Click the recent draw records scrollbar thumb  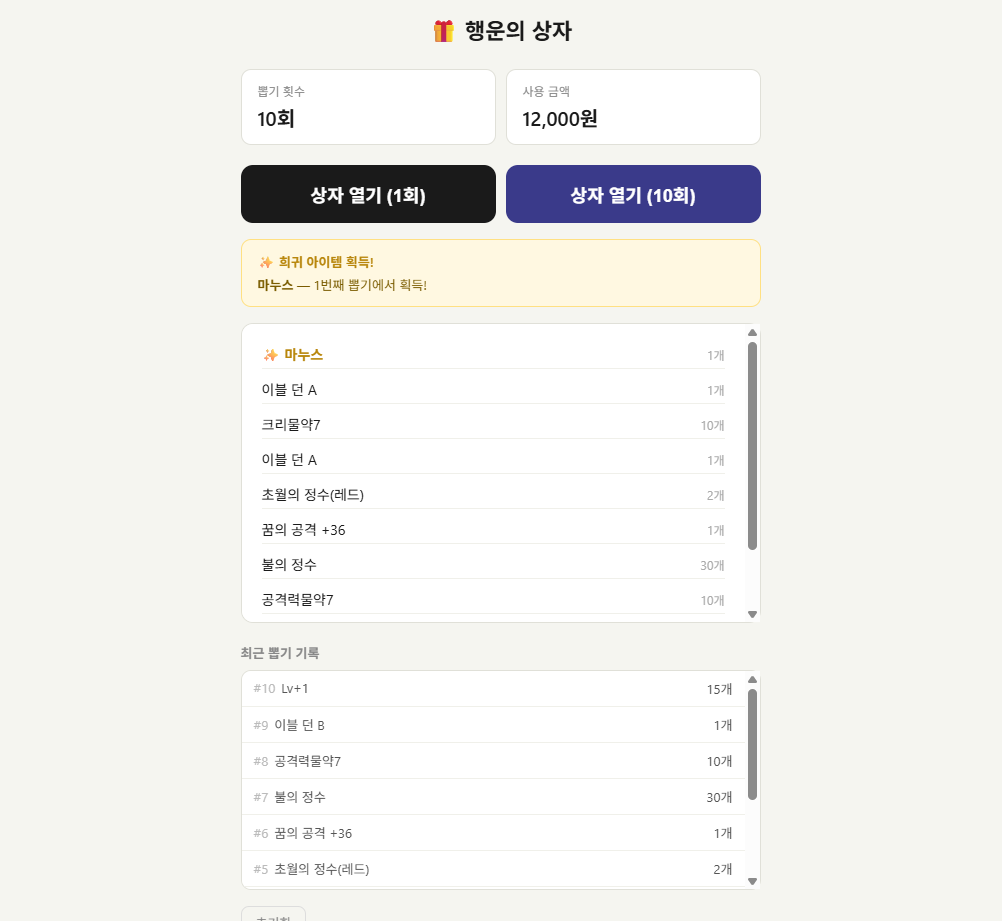coord(752,743)
